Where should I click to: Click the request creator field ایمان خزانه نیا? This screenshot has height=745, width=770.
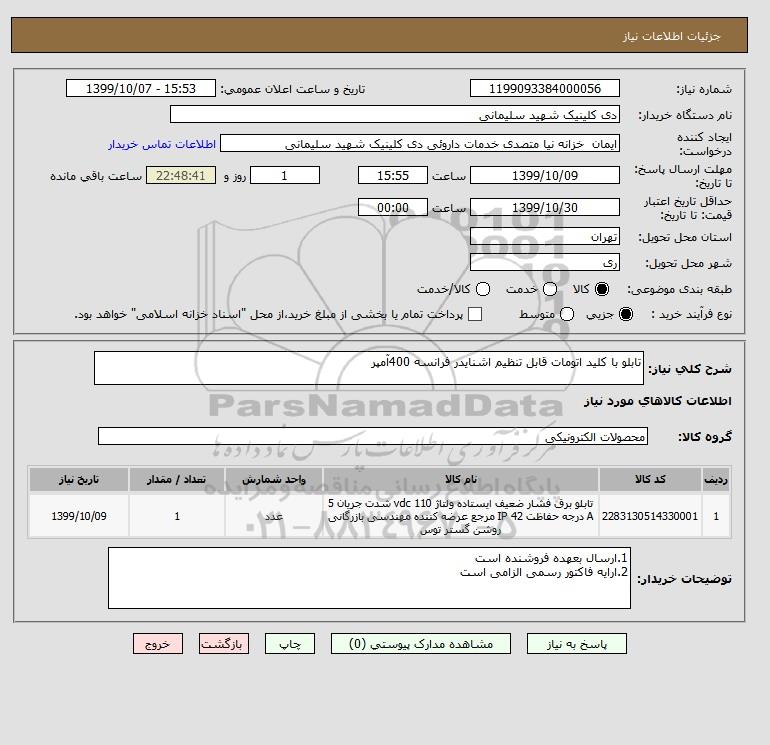coord(420,143)
